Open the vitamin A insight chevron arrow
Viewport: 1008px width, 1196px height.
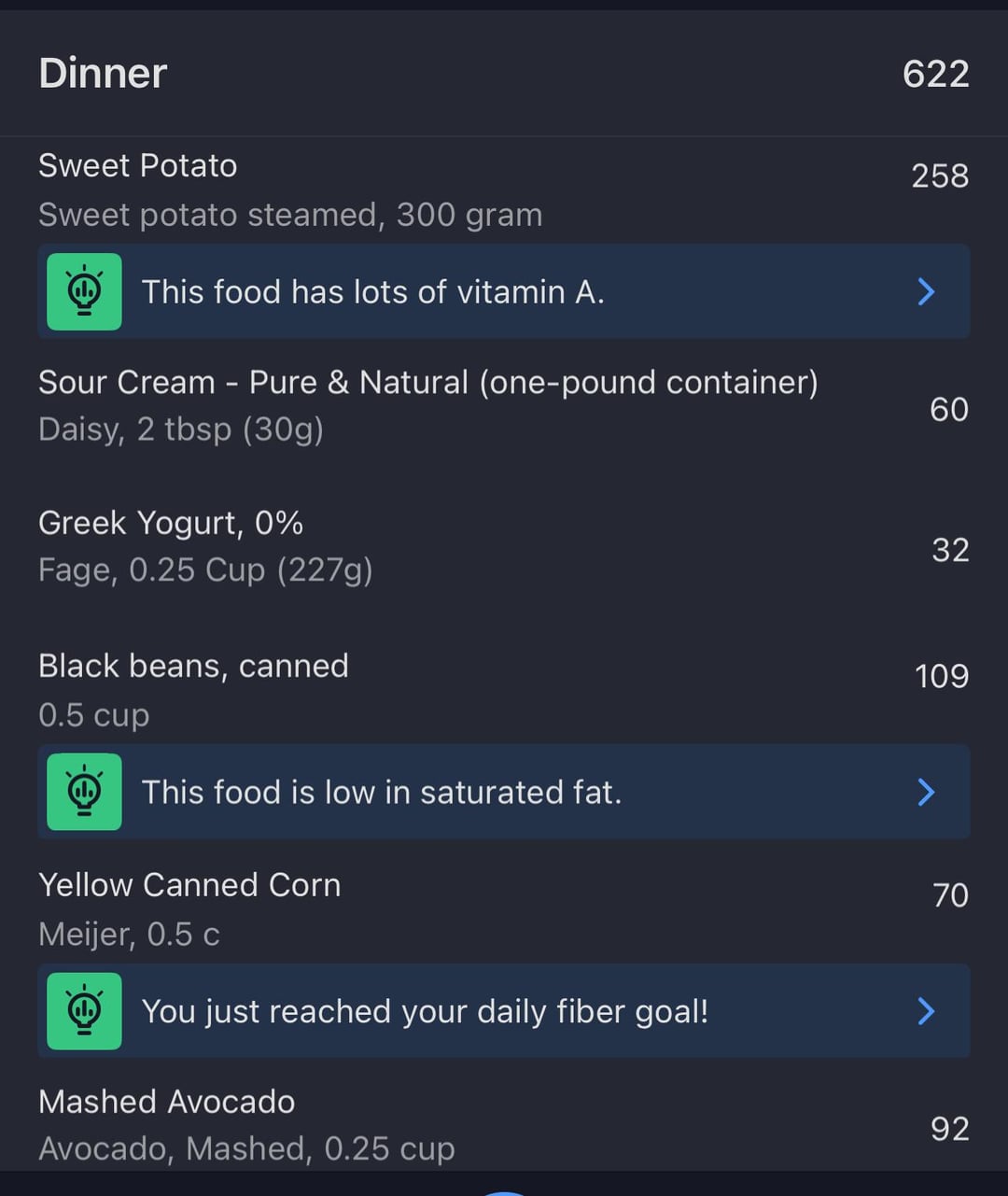pos(926,291)
